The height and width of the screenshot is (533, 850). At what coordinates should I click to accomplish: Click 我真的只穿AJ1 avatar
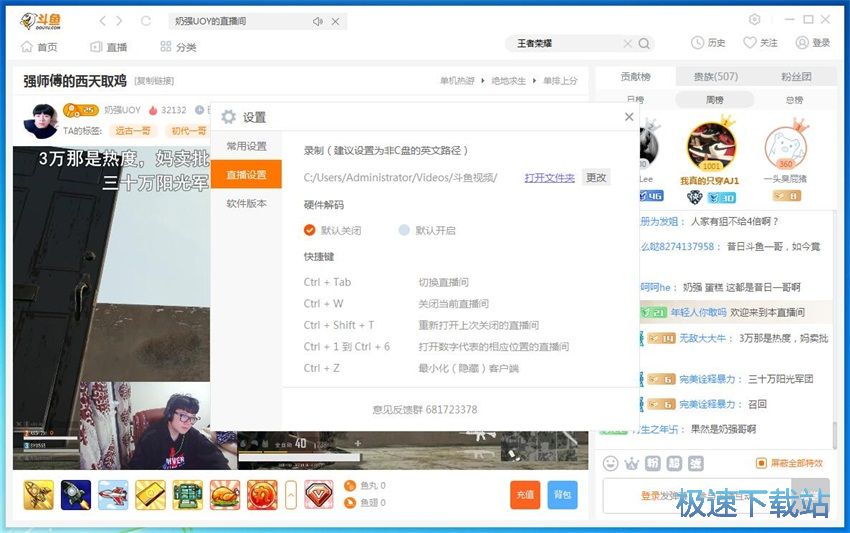click(x=710, y=145)
